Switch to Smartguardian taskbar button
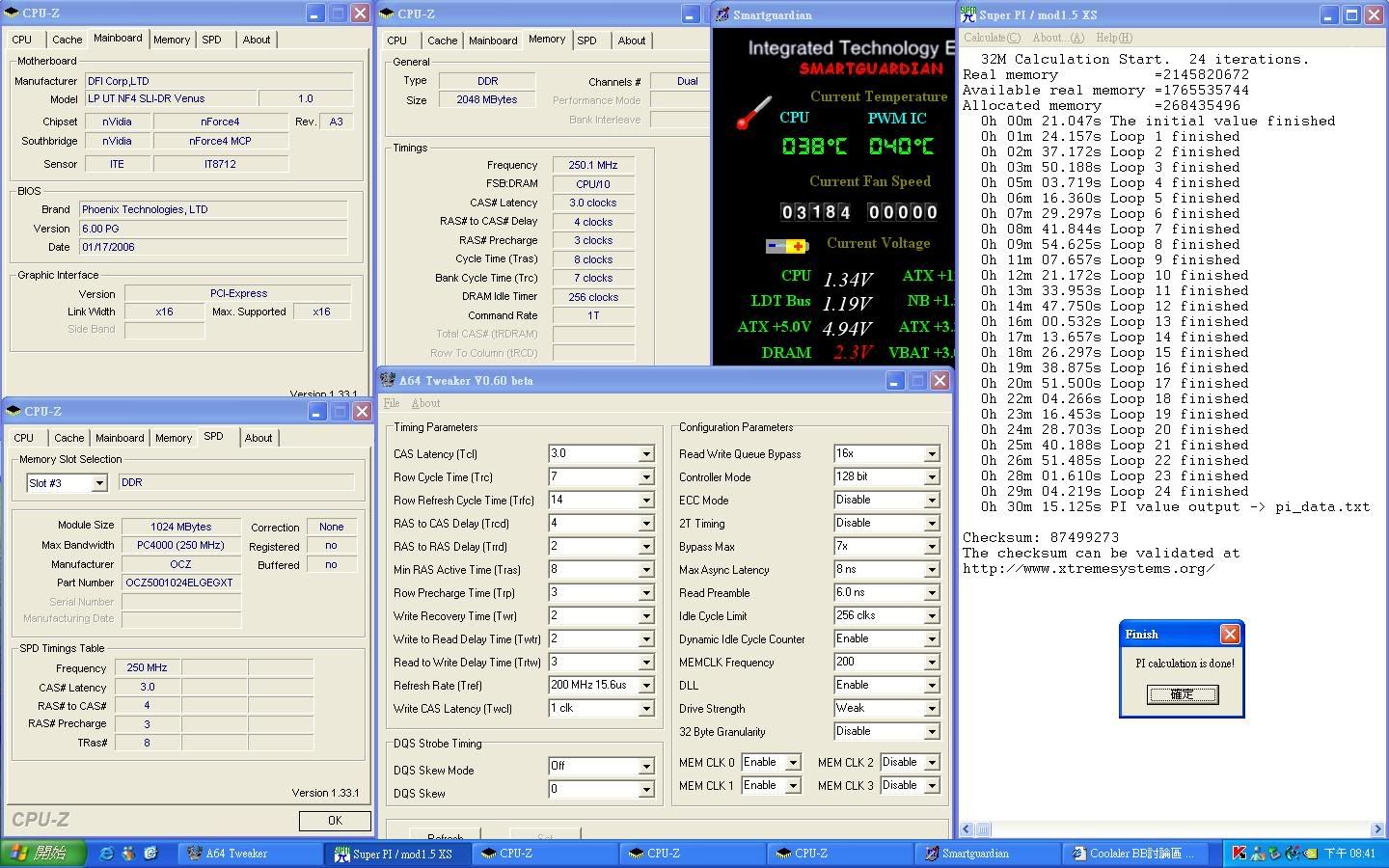This screenshot has width=1389, height=868. click(x=988, y=854)
